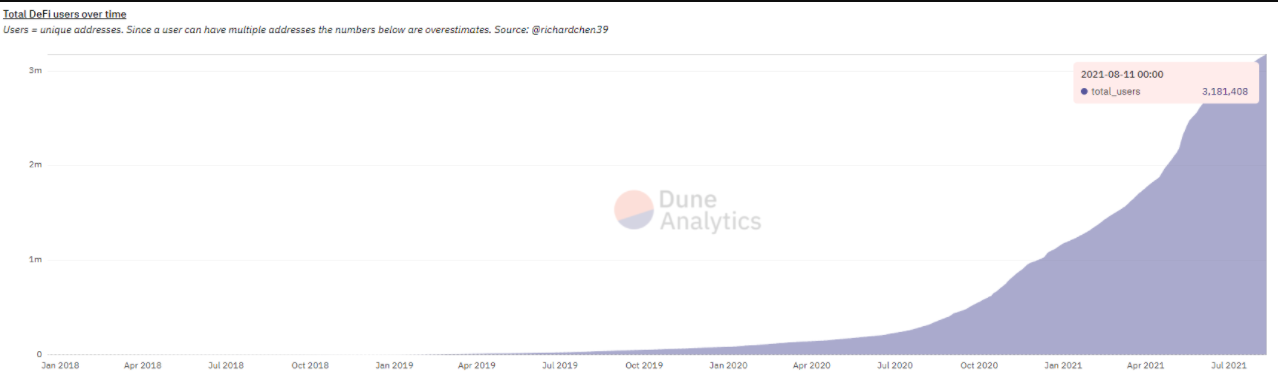The height and width of the screenshot is (374, 1278).
Task: Click the Oct 2018 x-axis label
Action: (x=311, y=366)
